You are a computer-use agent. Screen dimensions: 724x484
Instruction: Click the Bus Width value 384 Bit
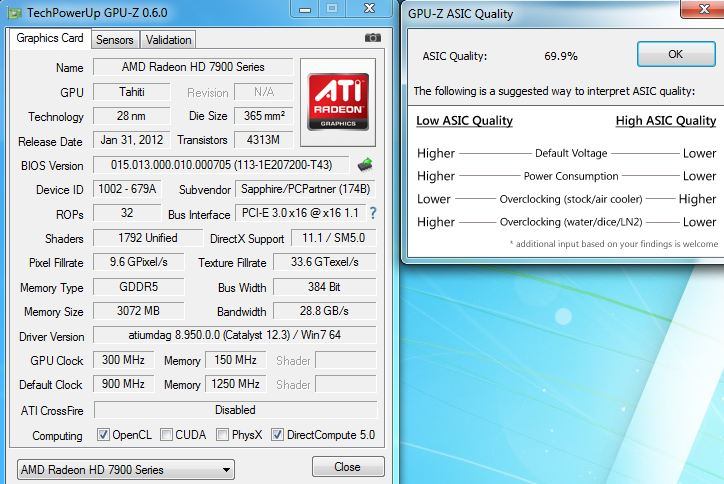[x=325, y=287]
